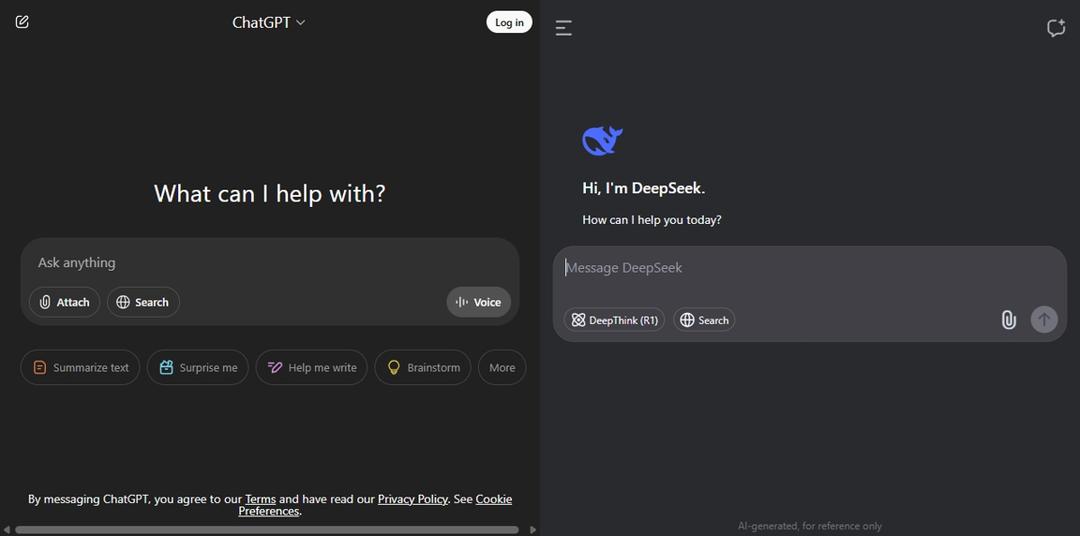1080x536 pixels.
Task: Expand More suggestions in ChatGPT
Action: tap(502, 367)
